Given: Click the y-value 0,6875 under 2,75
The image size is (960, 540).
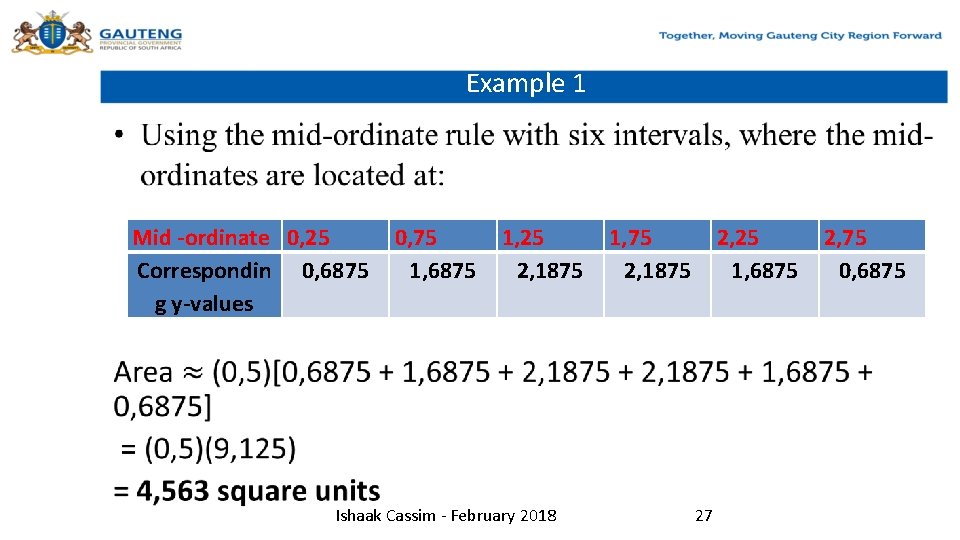Looking at the screenshot, I should click(x=872, y=285).
